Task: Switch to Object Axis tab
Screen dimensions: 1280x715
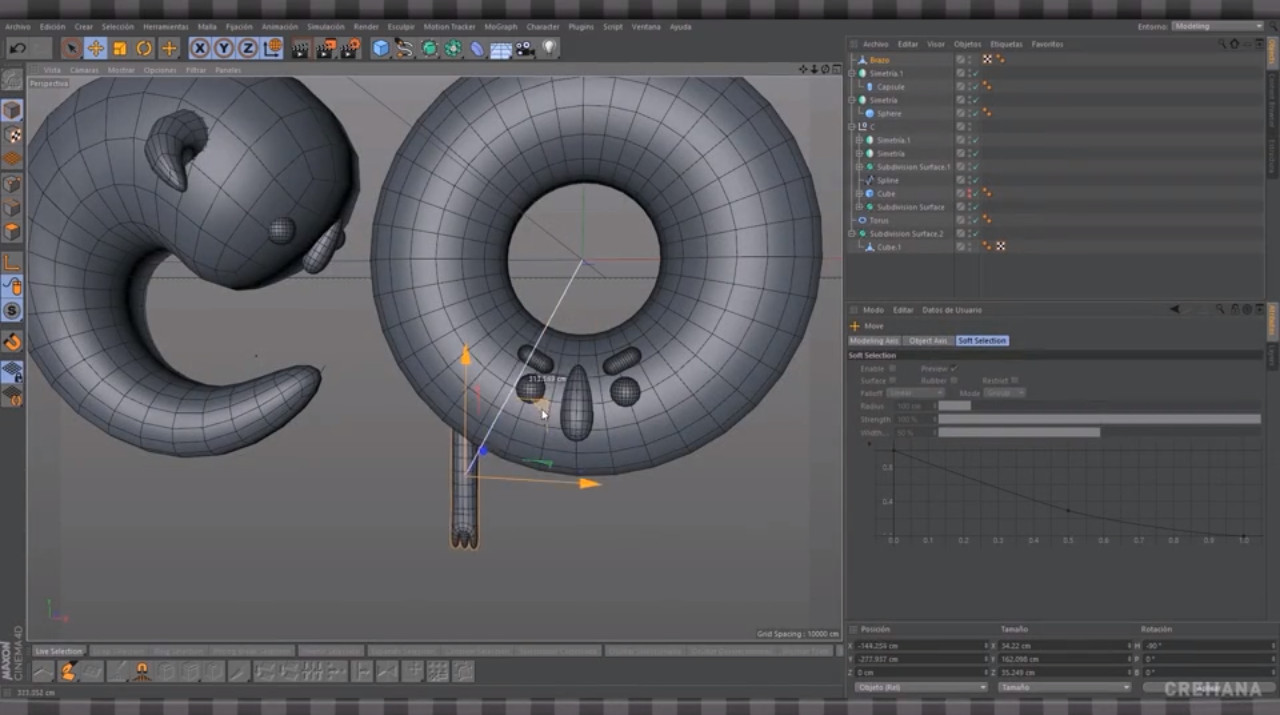Action: (x=928, y=341)
